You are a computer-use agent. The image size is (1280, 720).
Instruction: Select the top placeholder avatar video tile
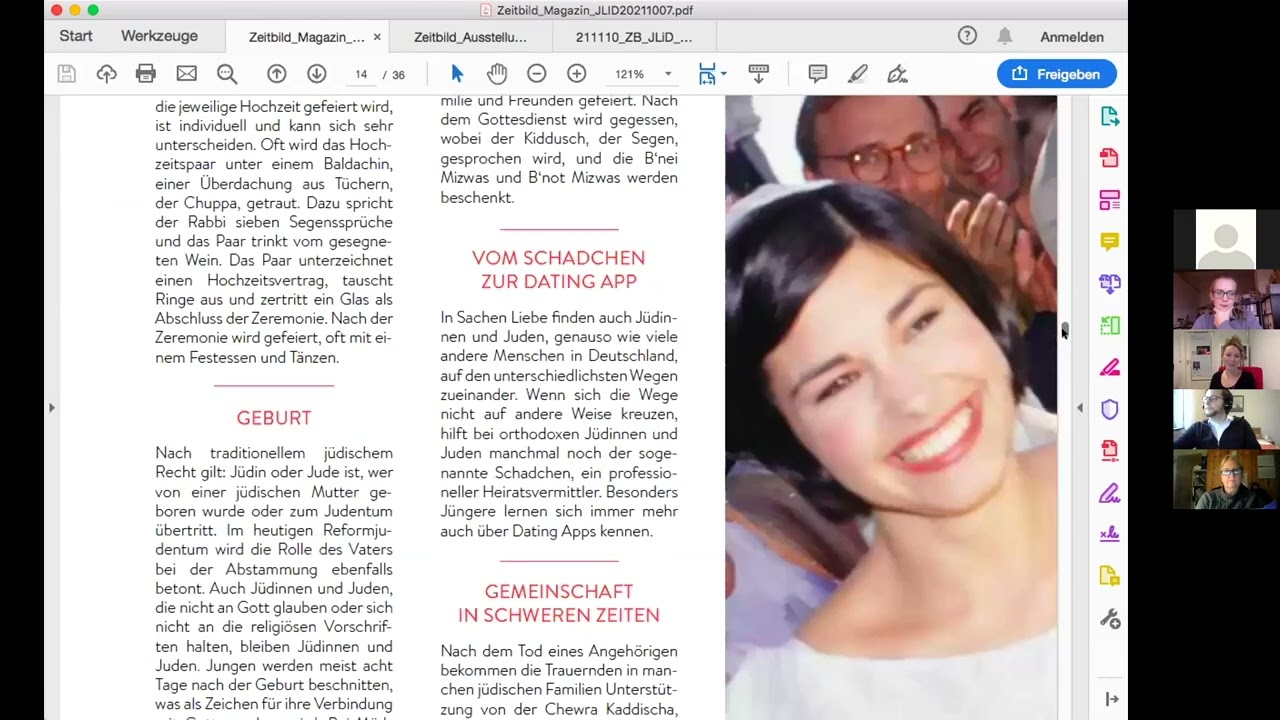click(1226, 239)
